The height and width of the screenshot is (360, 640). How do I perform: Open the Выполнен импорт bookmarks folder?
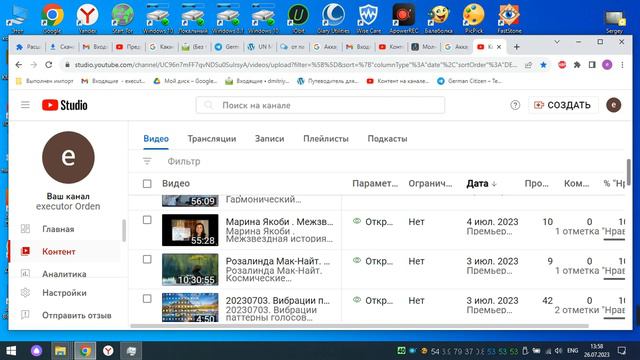[44, 81]
